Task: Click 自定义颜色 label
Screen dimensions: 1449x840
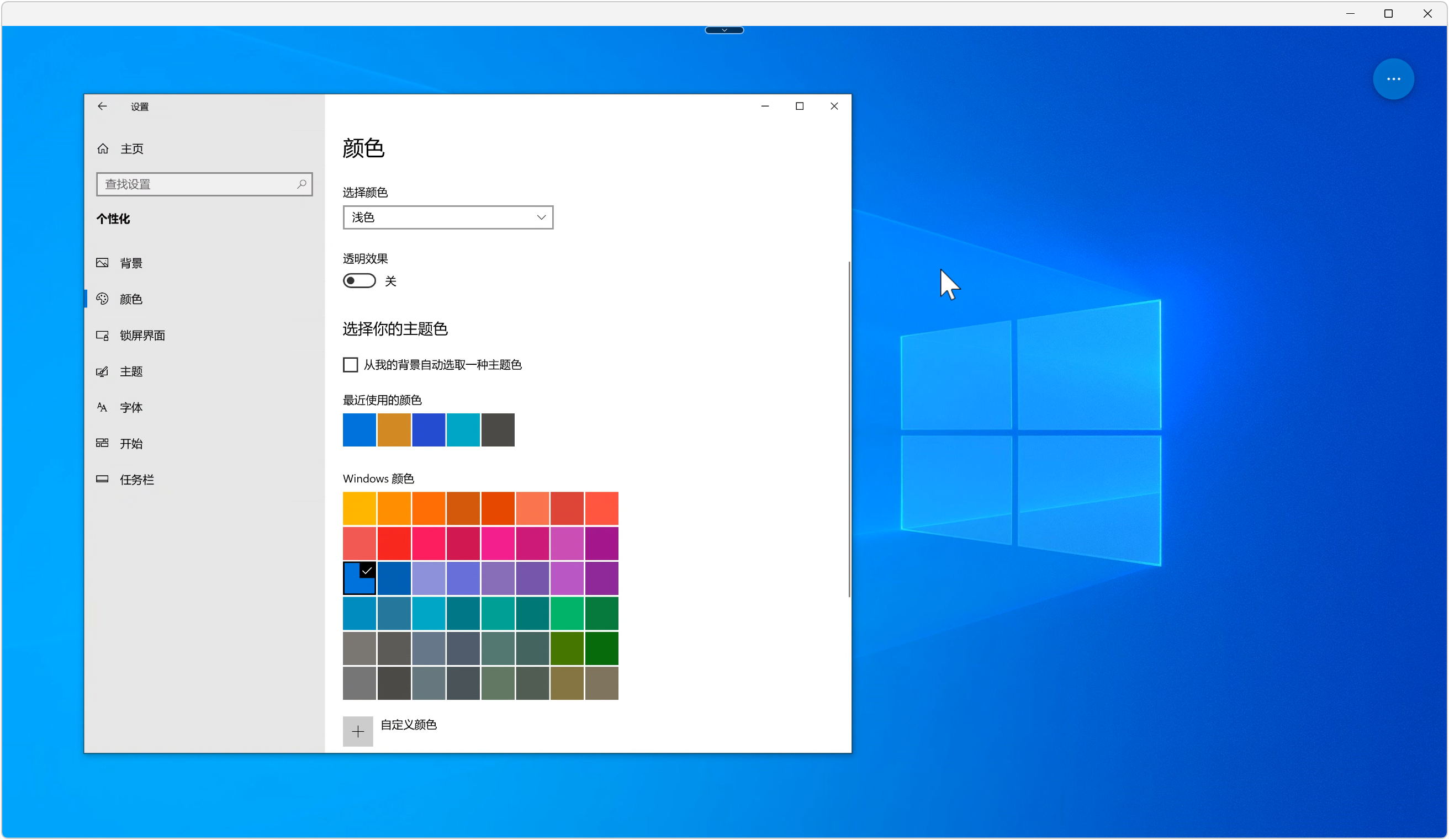Action: 409,725
